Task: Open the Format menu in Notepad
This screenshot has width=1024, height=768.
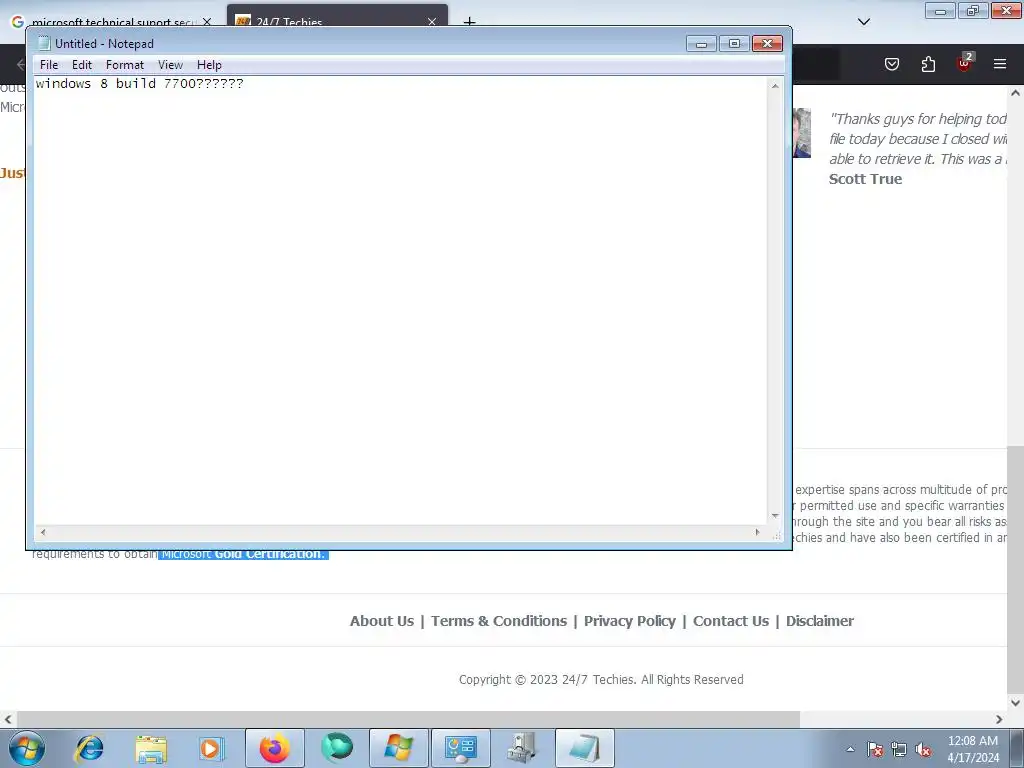Action: (x=125, y=65)
